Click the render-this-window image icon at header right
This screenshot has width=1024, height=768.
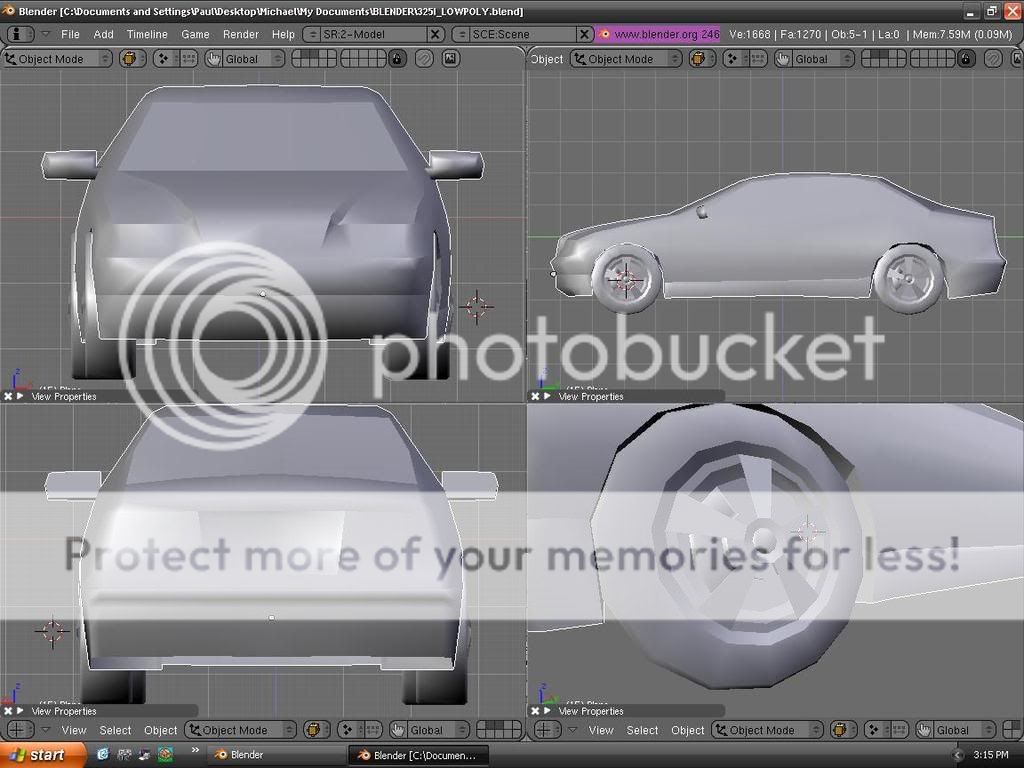(450, 59)
